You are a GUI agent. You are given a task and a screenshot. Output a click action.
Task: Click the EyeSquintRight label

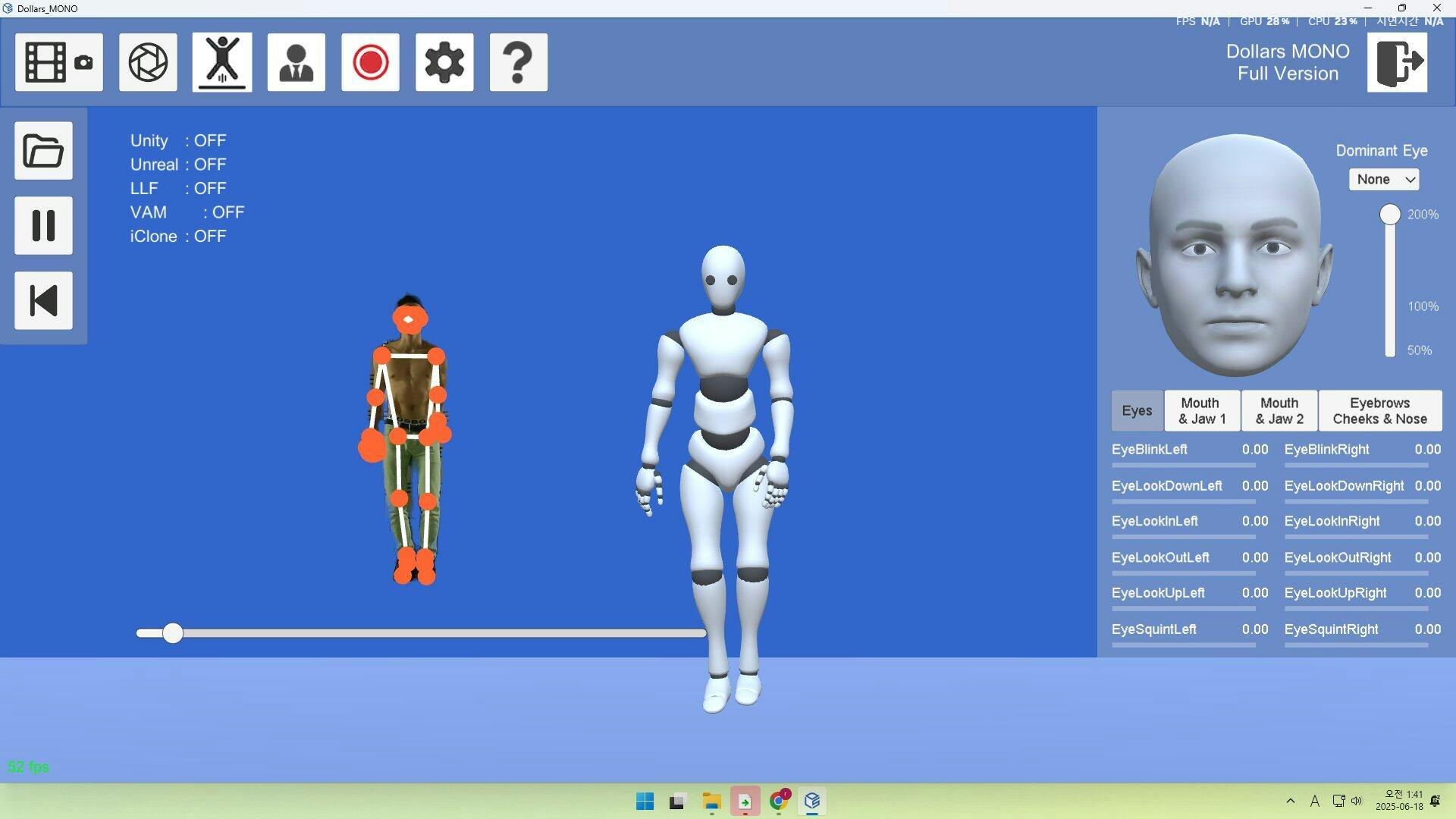pyautogui.click(x=1331, y=629)
